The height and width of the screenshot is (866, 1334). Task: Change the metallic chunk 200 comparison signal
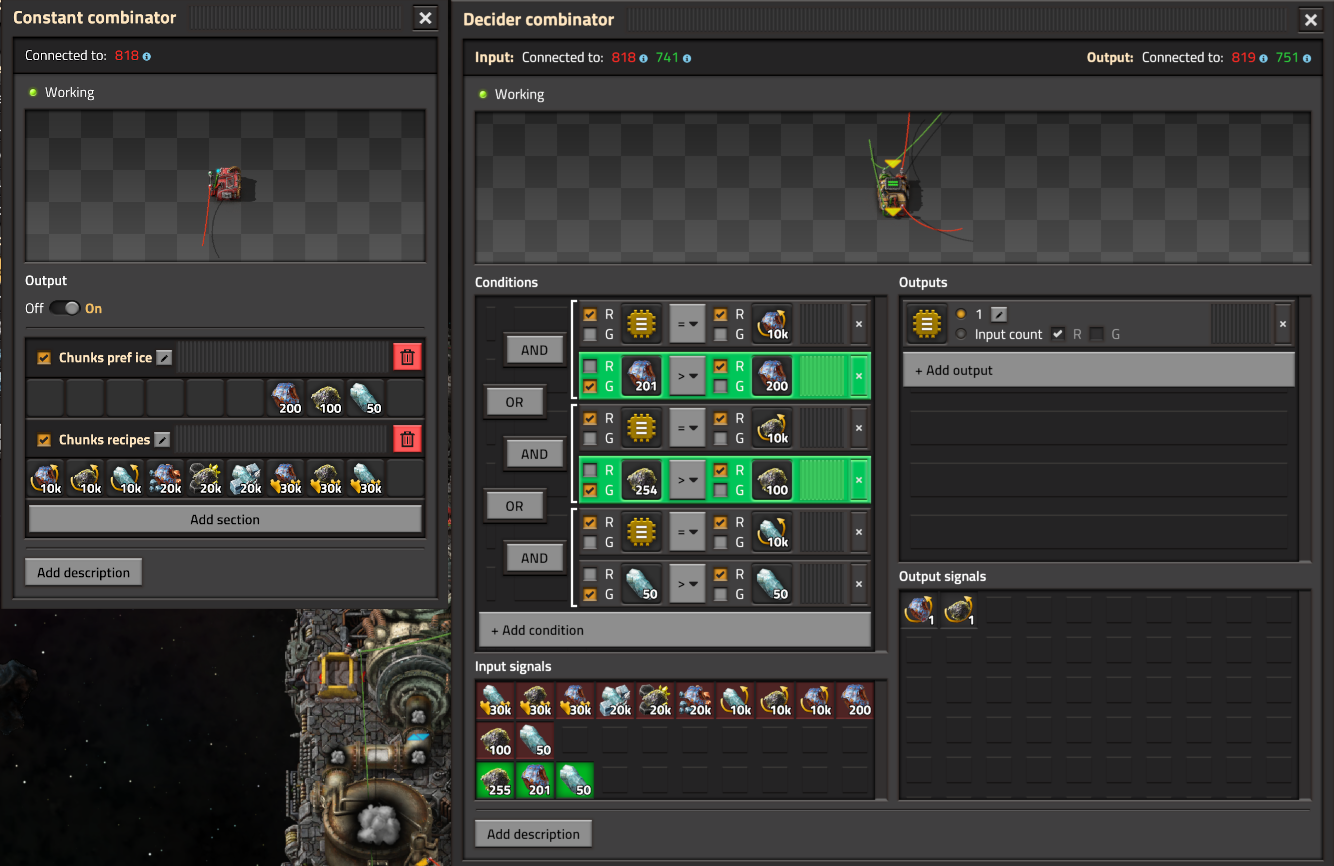click(772, 376)
